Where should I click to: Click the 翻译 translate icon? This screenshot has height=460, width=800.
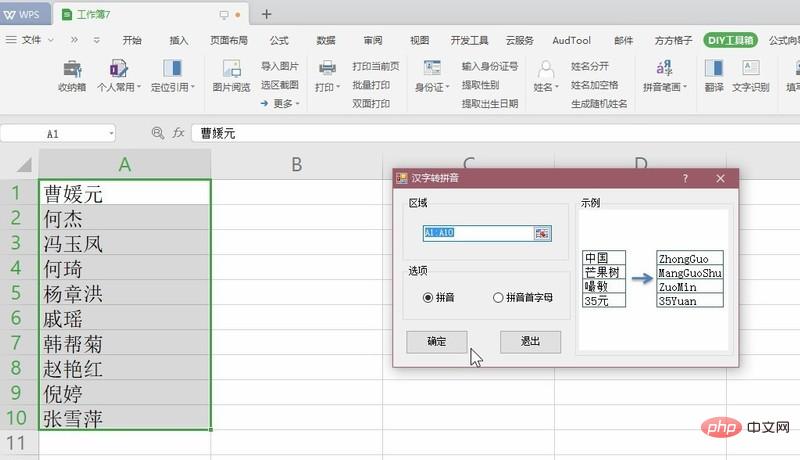[714, 69]
